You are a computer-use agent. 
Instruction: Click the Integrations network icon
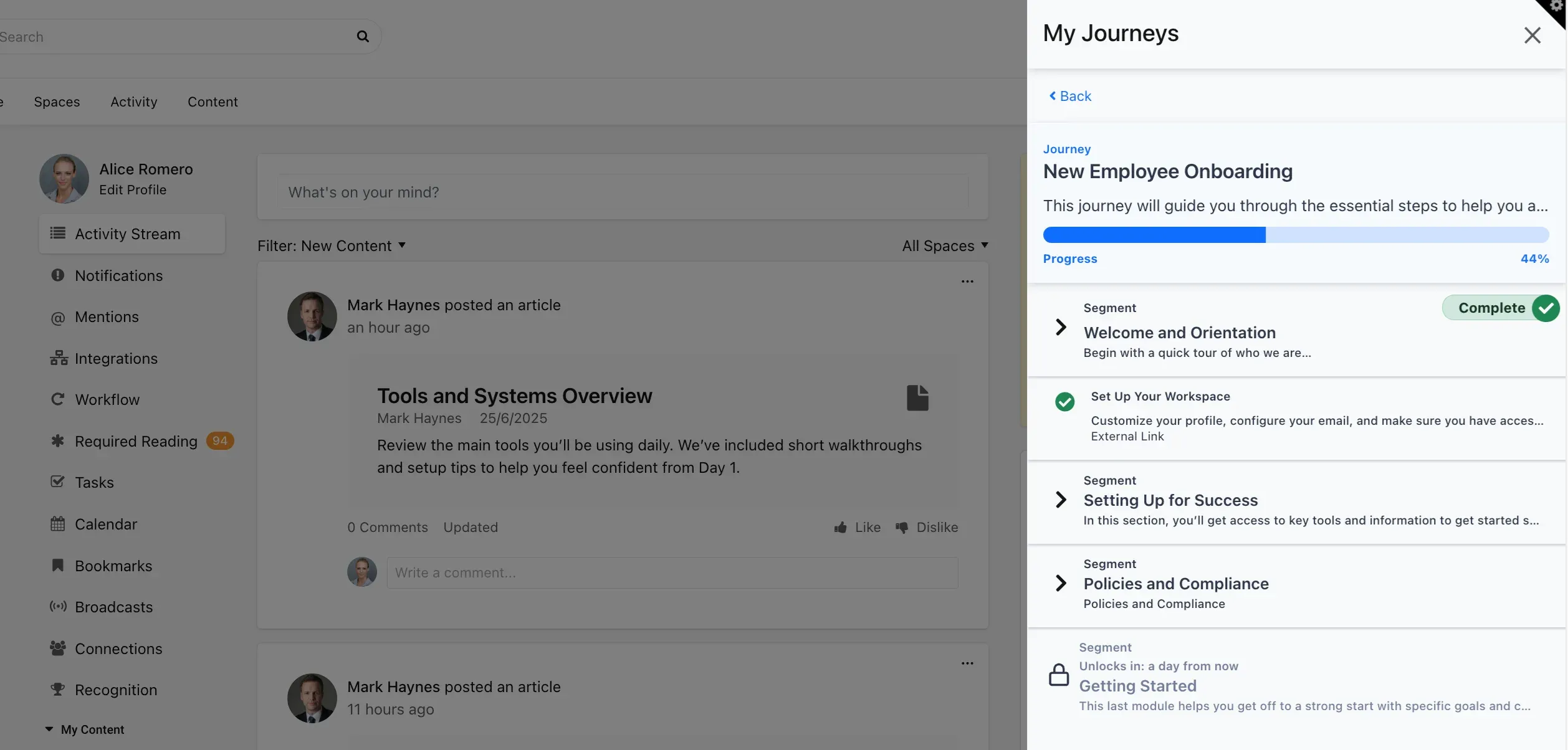pos(59,358)
